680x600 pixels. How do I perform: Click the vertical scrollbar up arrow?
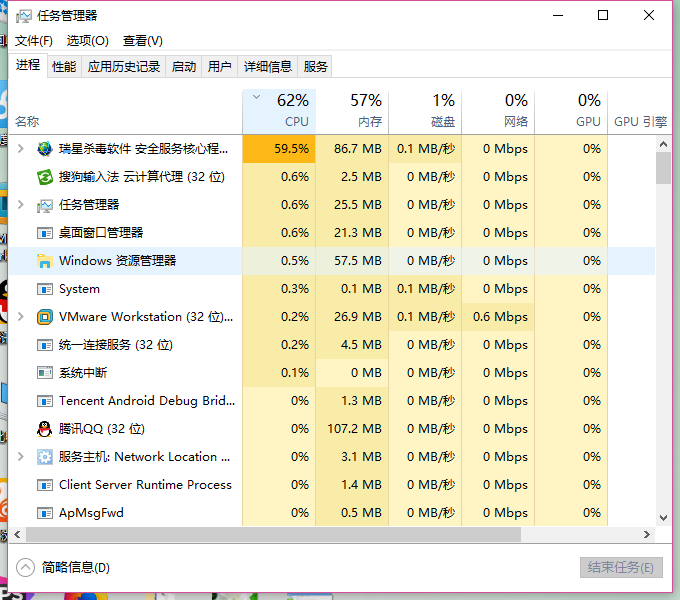[664, 144]
